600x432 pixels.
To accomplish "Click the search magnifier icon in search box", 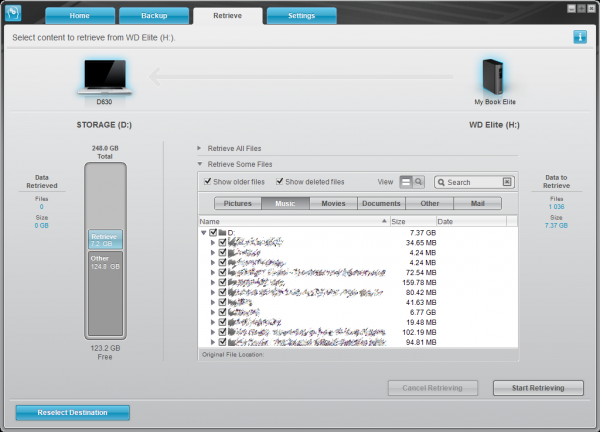I will (x=441, y=182).
